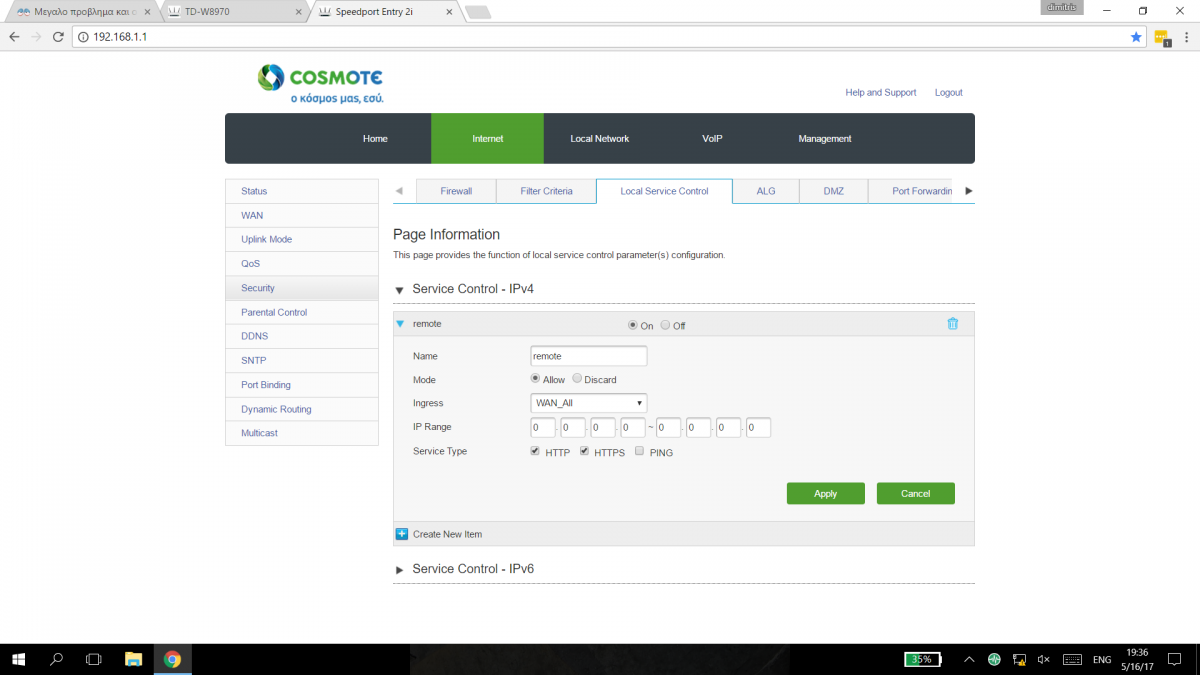Open the DDNS sidebar item
Viewport: 1200px width, 675px height.
click(302, 336)
